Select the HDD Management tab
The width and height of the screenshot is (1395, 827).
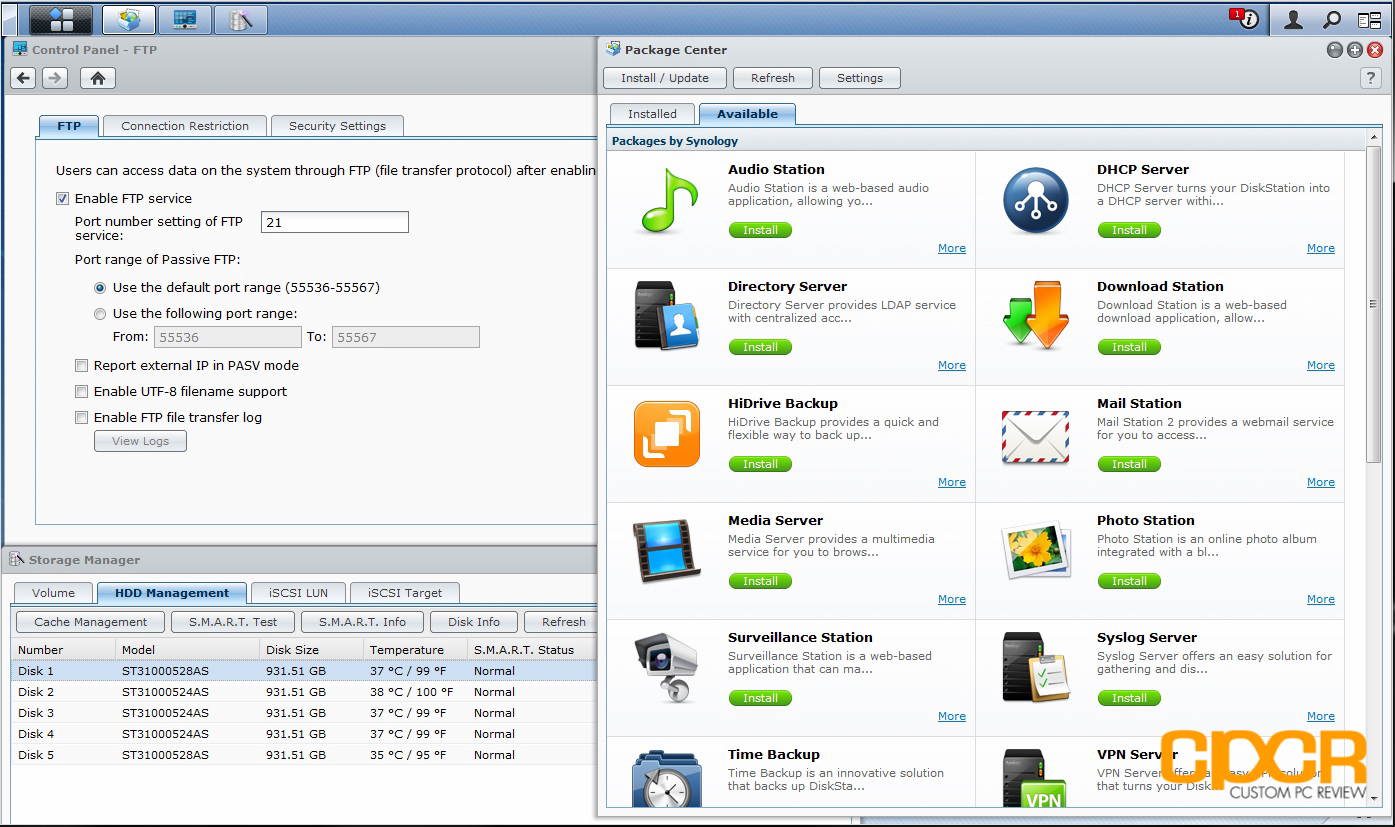click(172, 593)
